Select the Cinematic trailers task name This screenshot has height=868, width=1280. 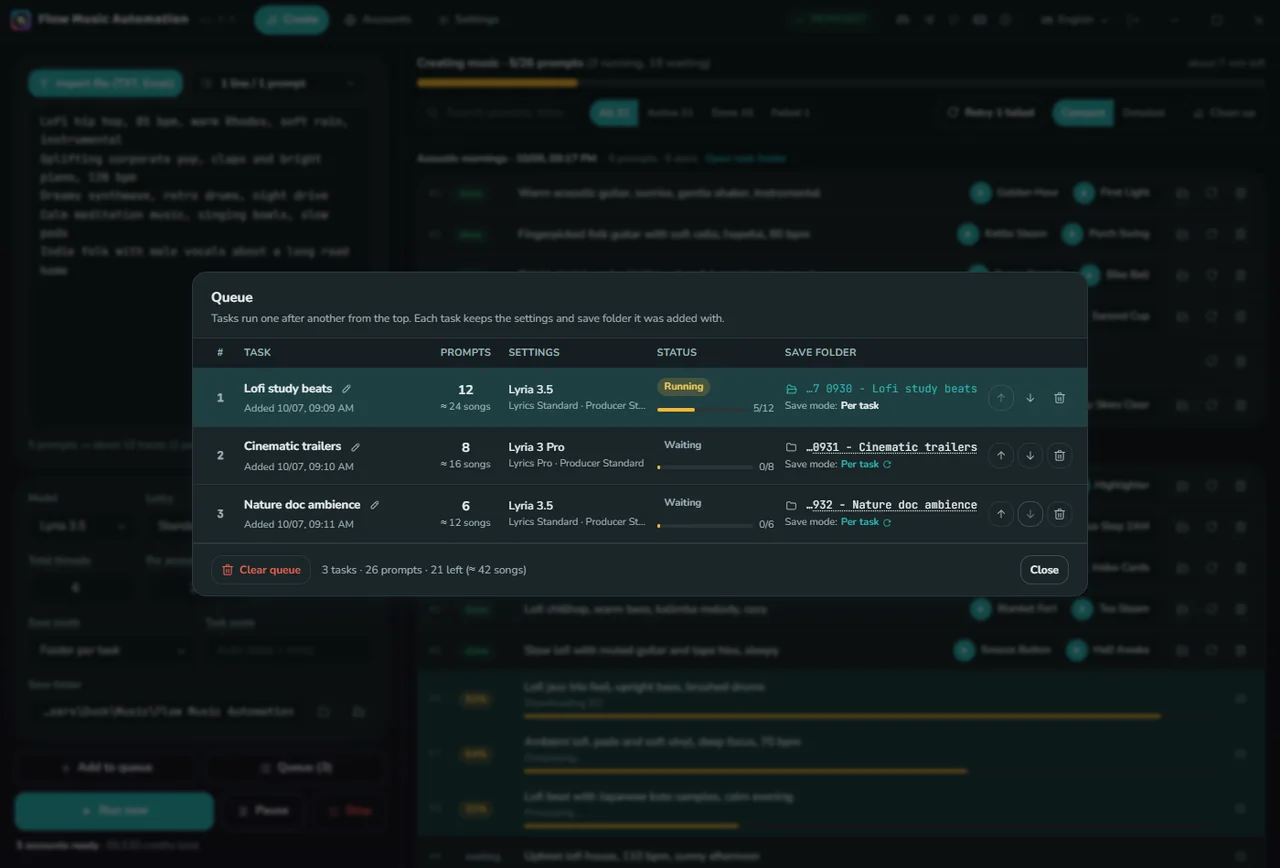(292, 447)
